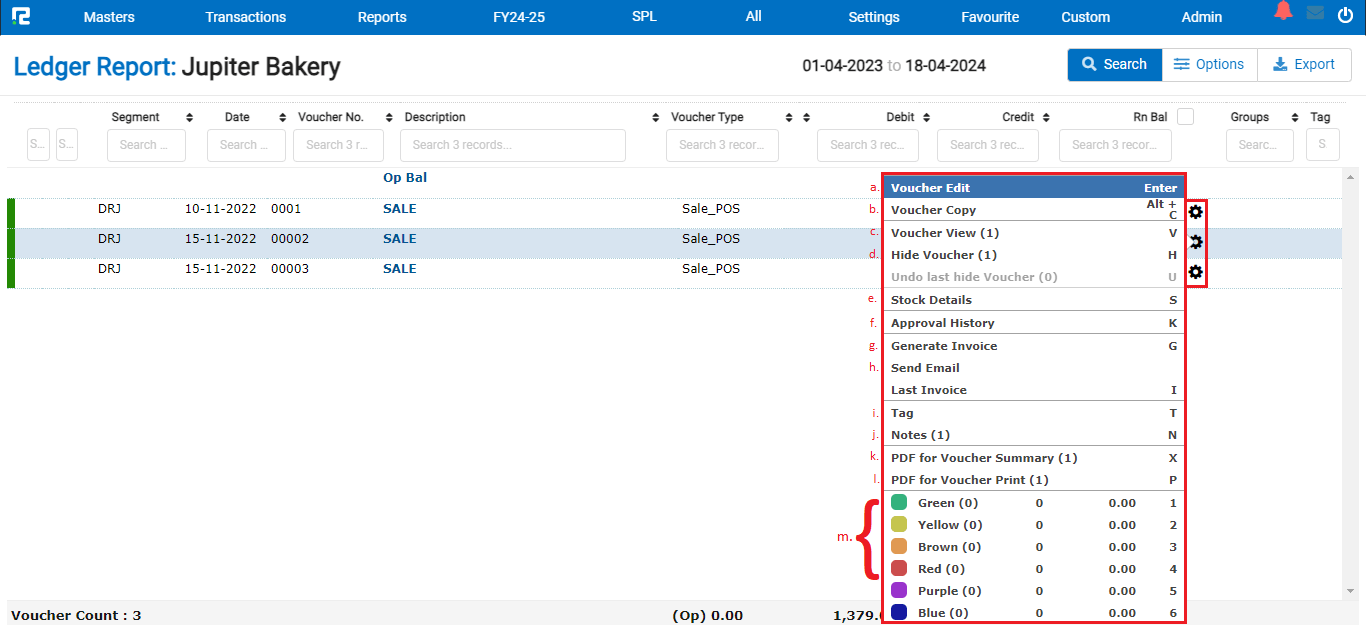Click the Export button

pyautogui.click(x=1304, y=65)
